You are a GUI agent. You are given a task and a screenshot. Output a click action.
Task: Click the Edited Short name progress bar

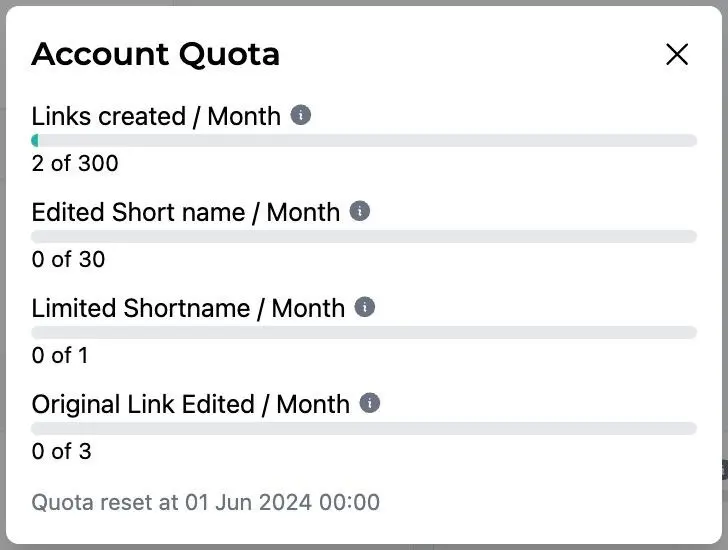364,237
